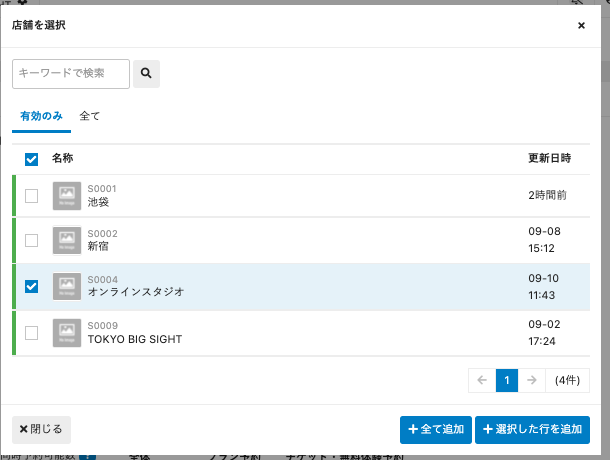Viewport: 610px width, 460px height.
Task: Focus the キーワードで検索 input field
Action: pos(71,73)
